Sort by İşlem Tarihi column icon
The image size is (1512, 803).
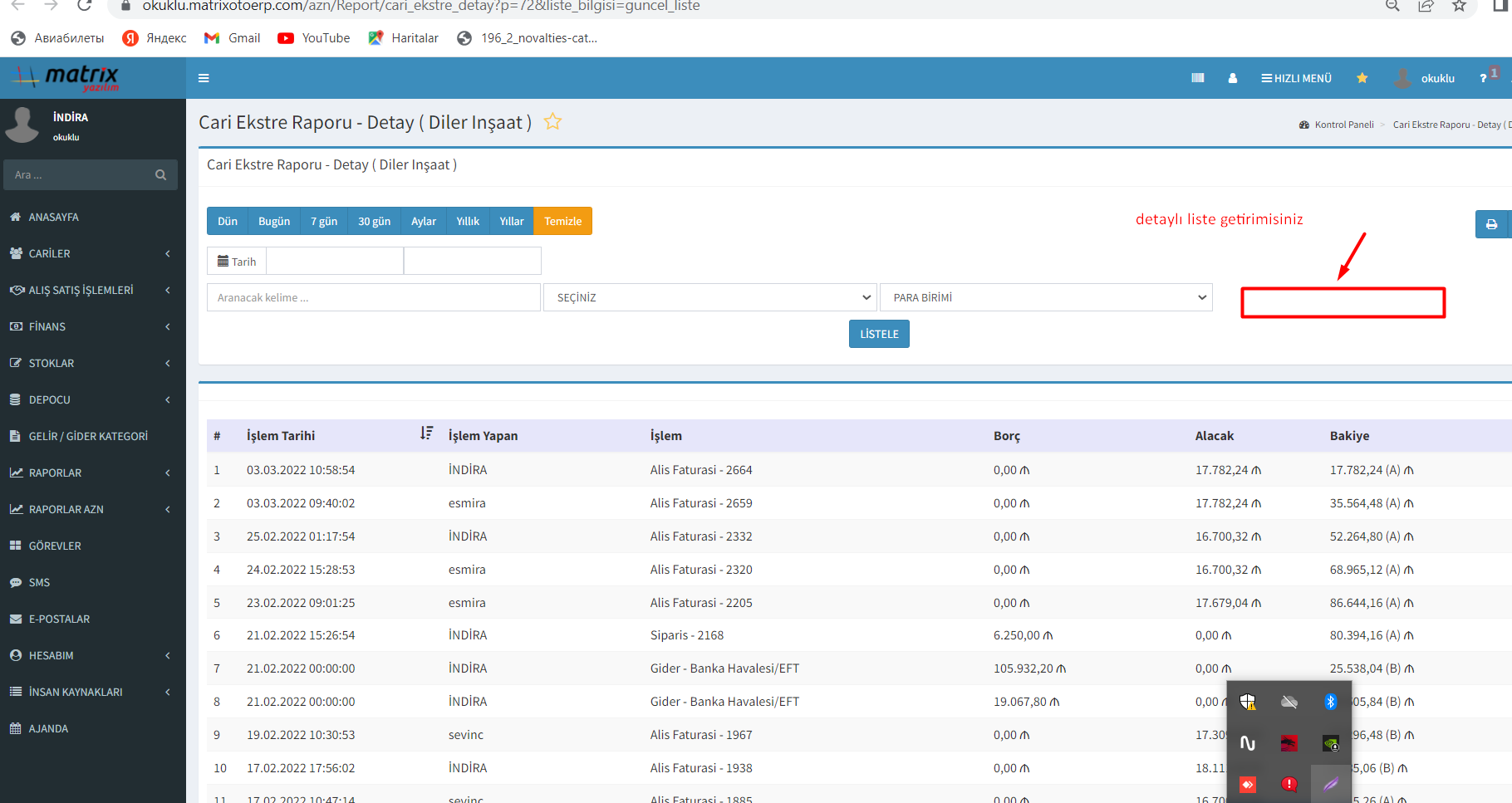click(426, 433)
